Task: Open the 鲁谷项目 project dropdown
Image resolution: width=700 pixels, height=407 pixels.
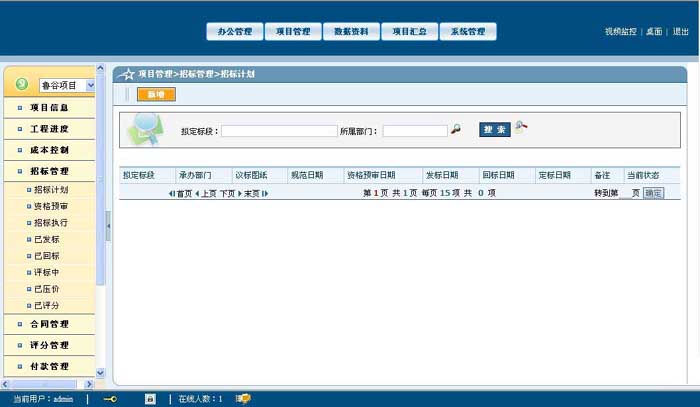Action: click(x=90, y=86)
